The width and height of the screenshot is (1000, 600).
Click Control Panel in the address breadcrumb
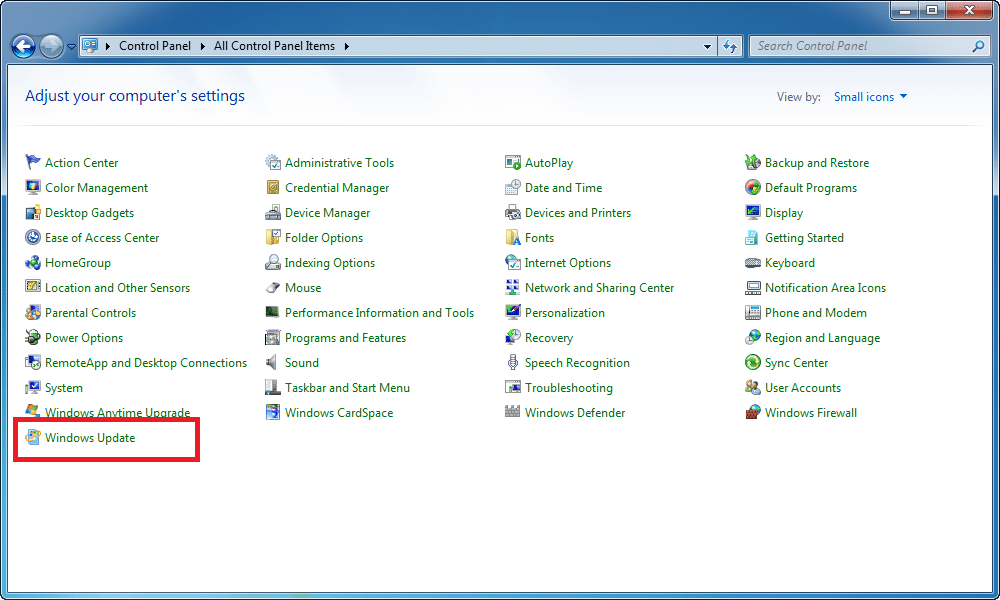tap(154, 46)
